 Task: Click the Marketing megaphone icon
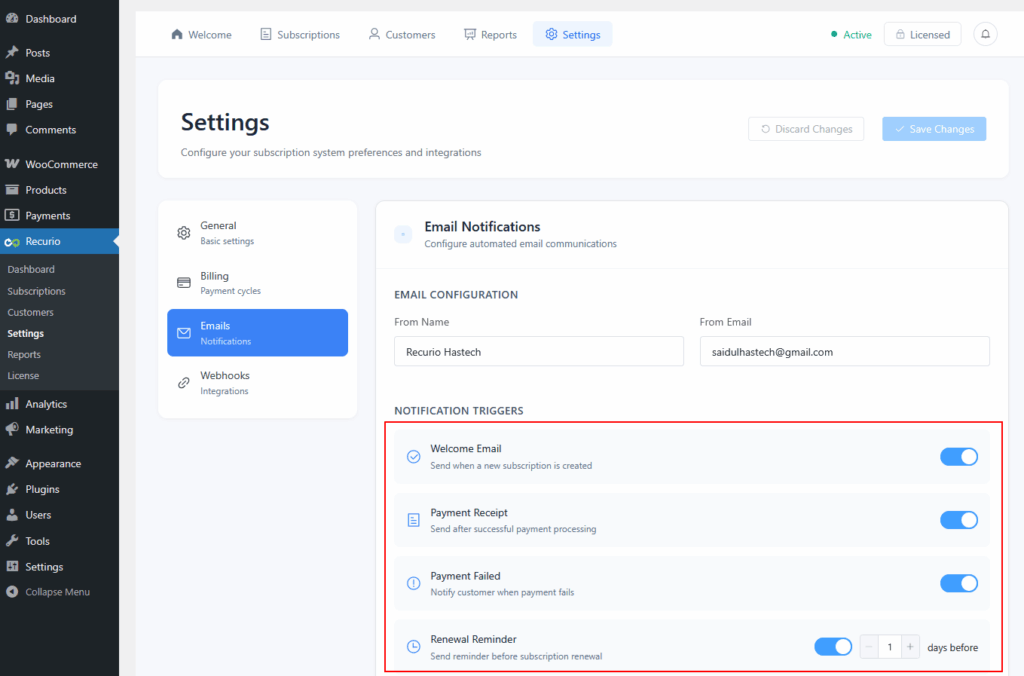coord(12,430)
